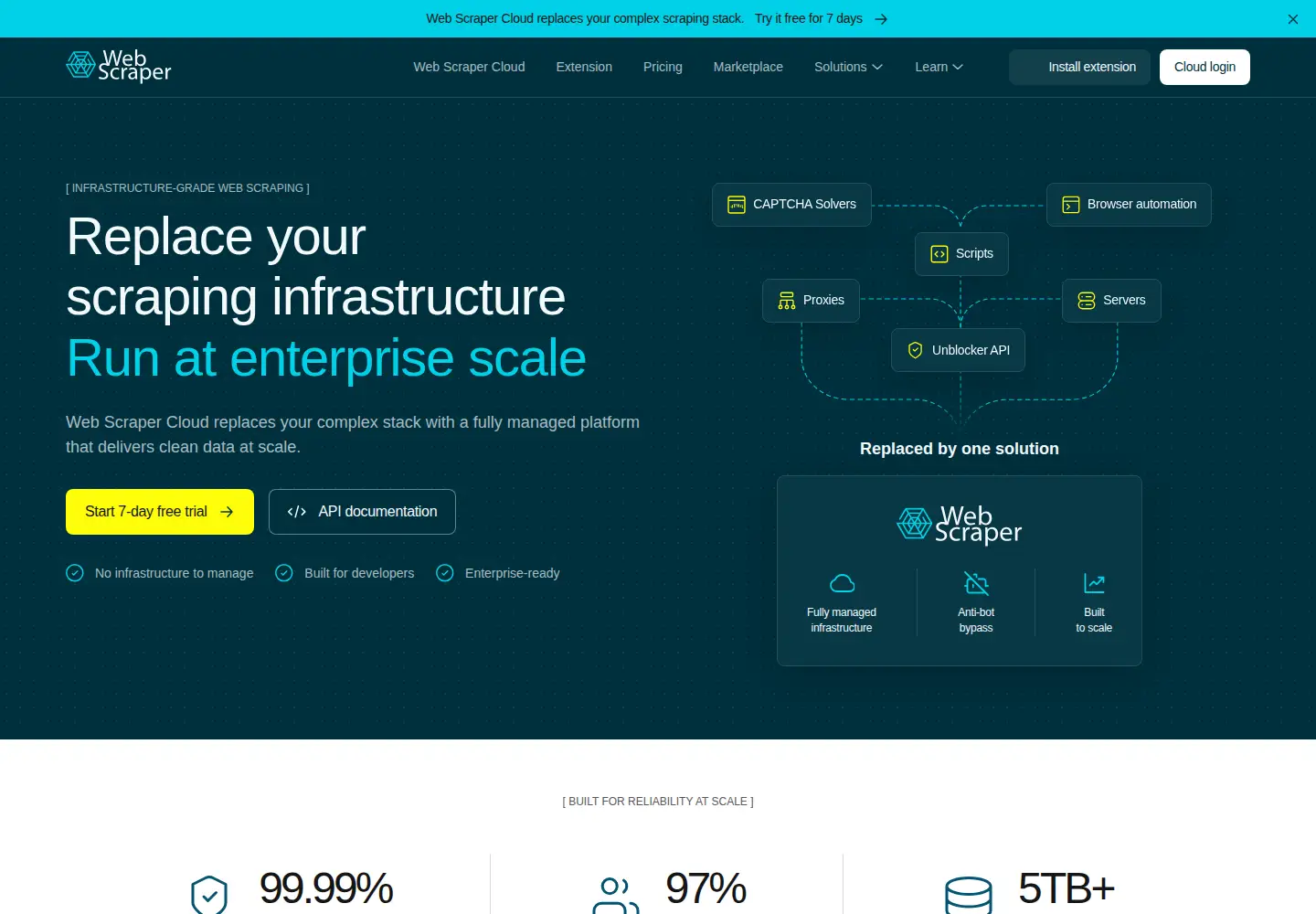Click the 'Run at enterprise scale' headline
Viewport: 1316px width, 914px height.
pos(326,357)
